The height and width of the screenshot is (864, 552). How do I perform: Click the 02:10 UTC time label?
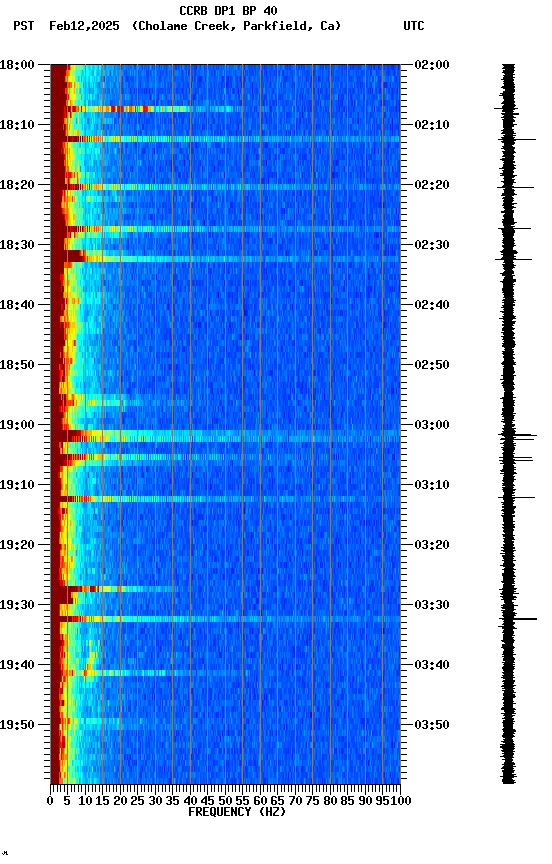tap(432, 125)
